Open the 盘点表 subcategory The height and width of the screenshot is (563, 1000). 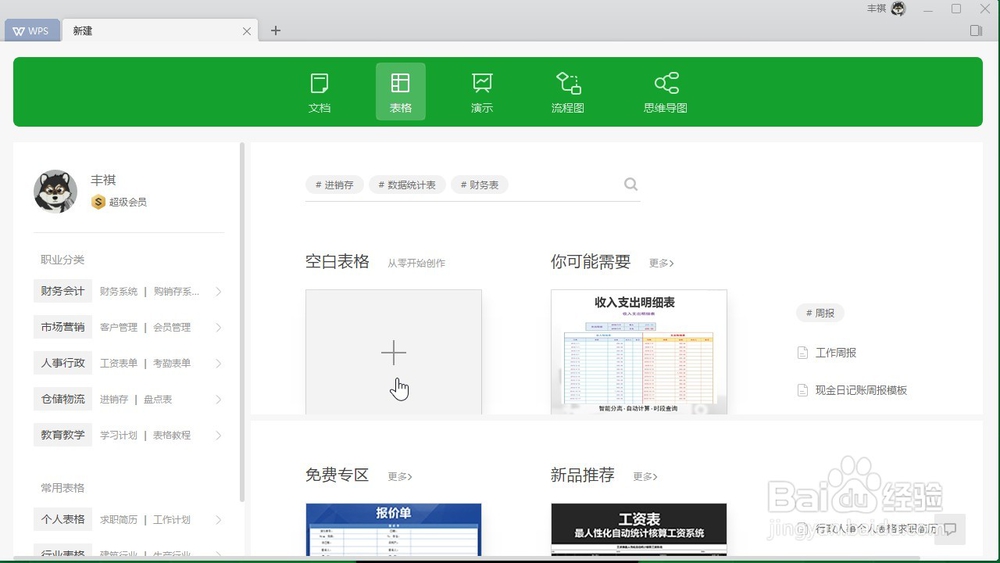tap(158, 400)
